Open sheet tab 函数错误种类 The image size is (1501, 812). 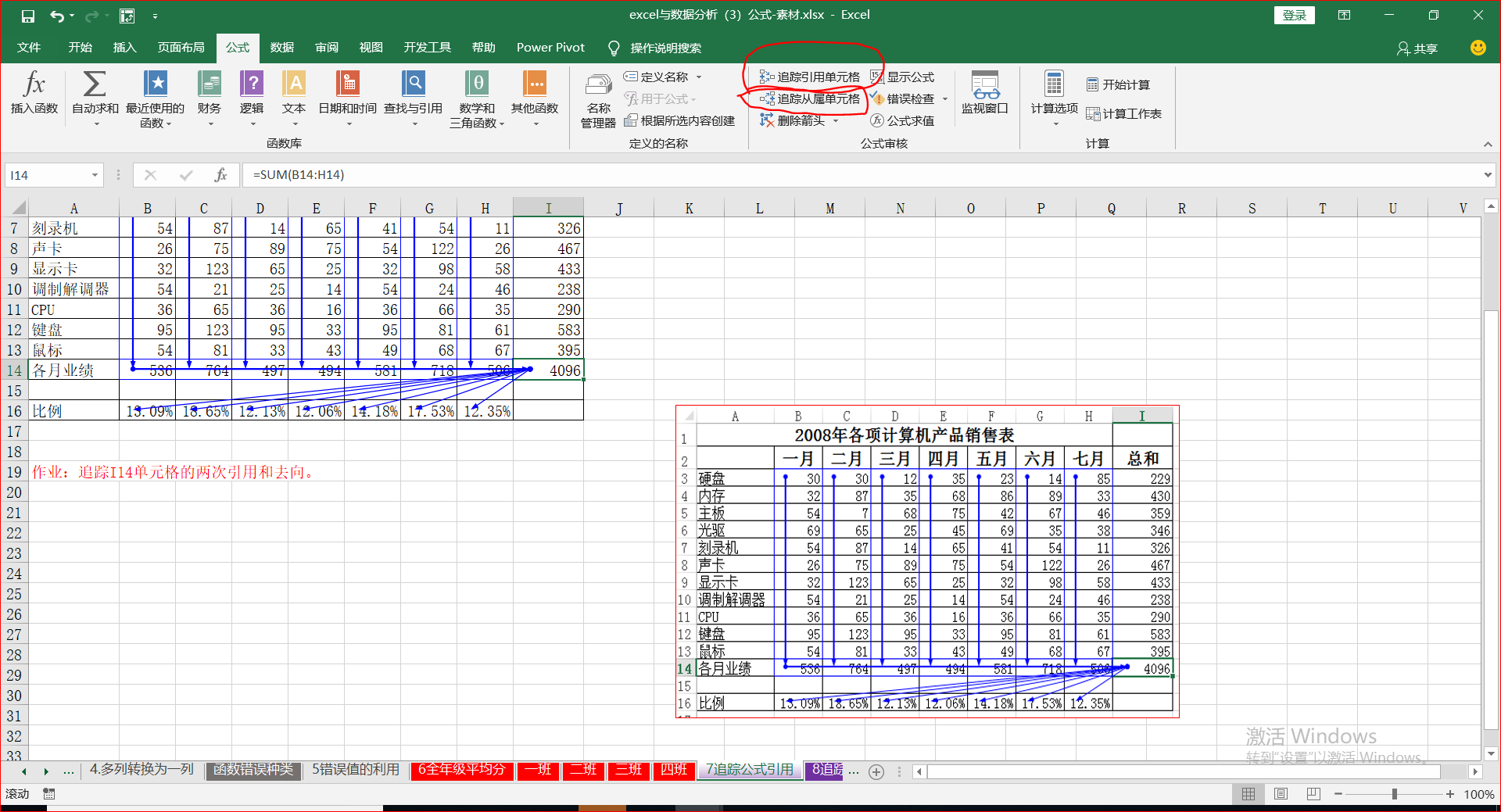coord(253,770)
